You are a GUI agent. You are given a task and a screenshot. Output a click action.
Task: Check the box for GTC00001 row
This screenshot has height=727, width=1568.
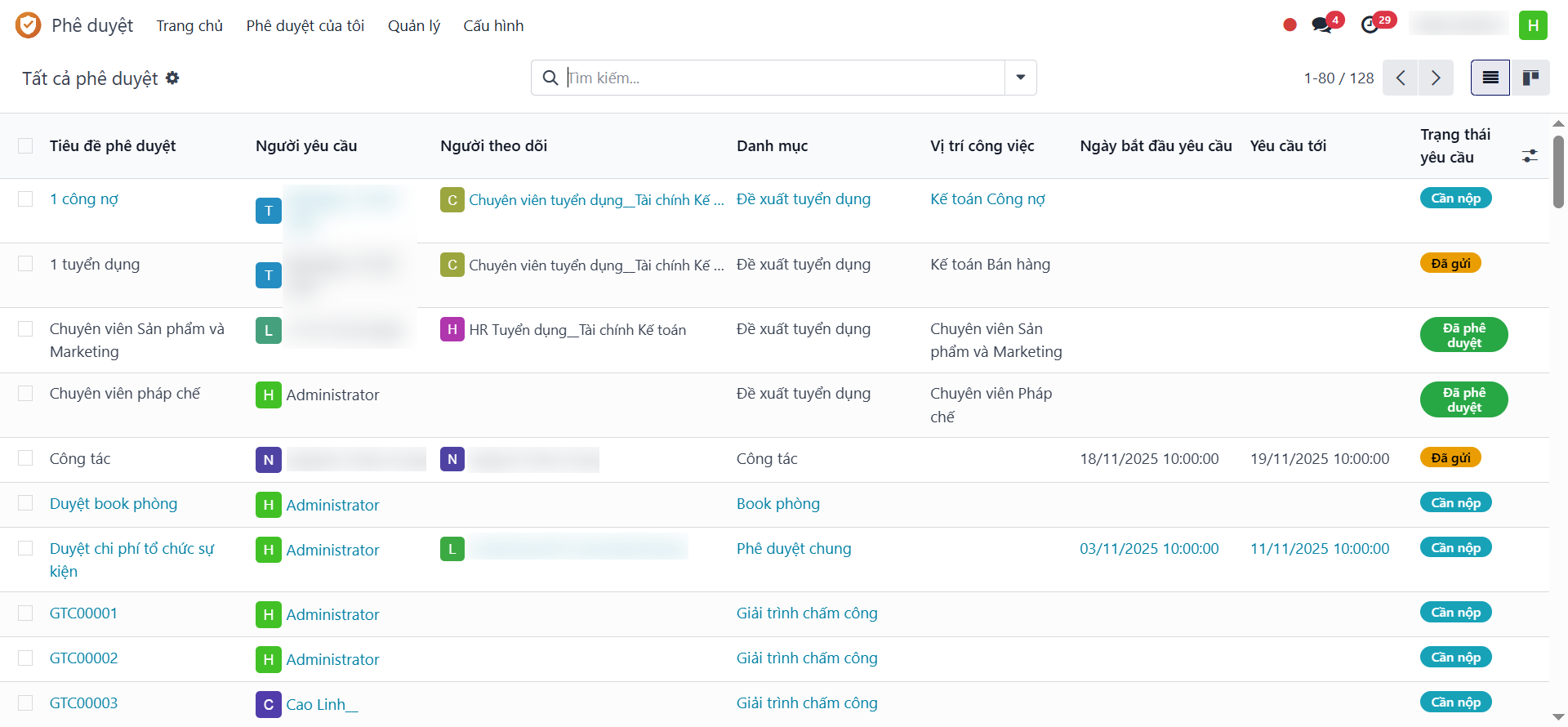pyautogui.click(x=25, y=613)
